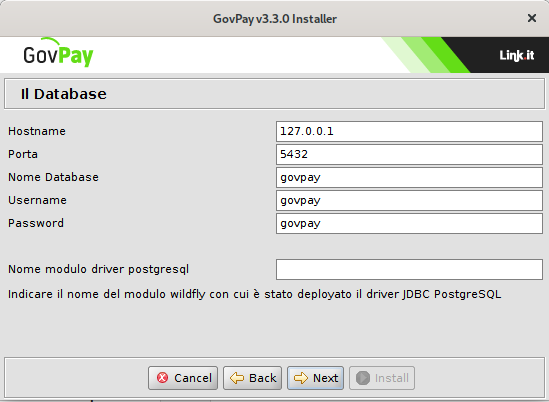Click the disabled Install button
Screen dimensions: 549x402
(382, 378)
